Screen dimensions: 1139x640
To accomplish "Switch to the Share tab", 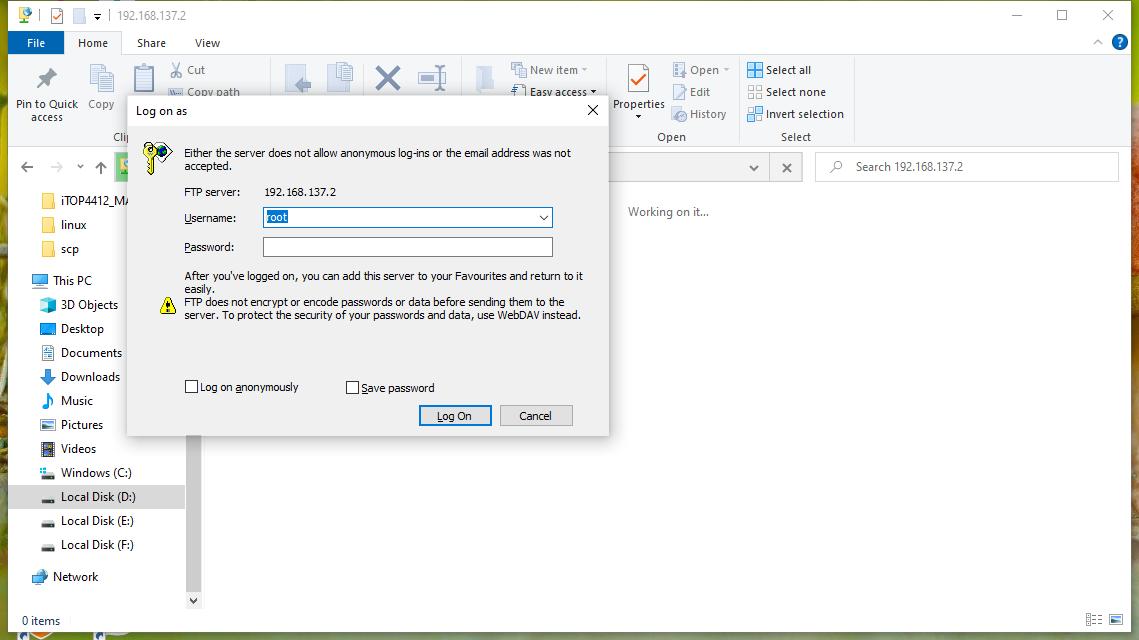I will tap(151, 43).
